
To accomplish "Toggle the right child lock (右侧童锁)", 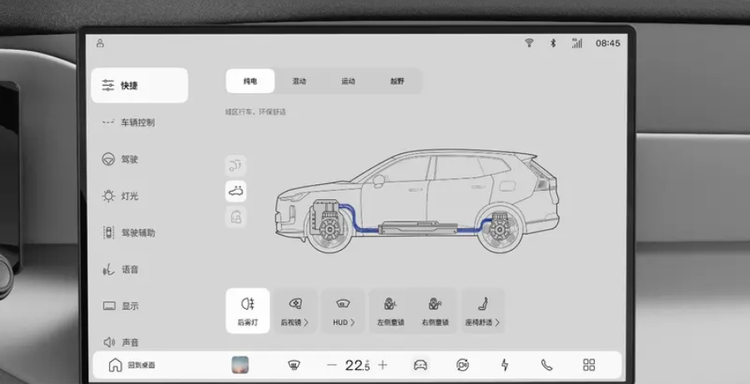I will 435,311.
